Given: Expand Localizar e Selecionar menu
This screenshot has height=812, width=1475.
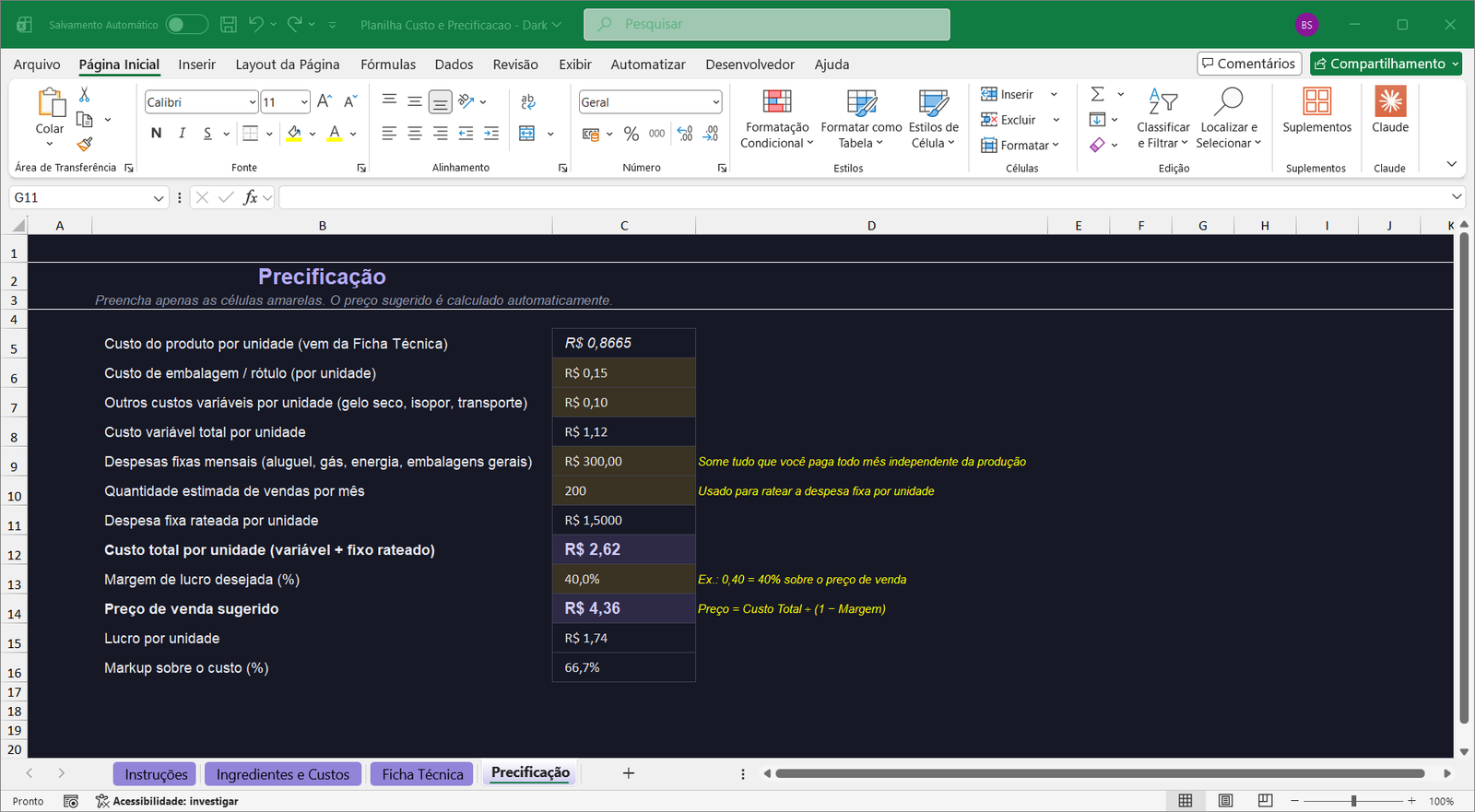Looking at the screenshot, I should pyautogui.click(x=1229, y=118).
